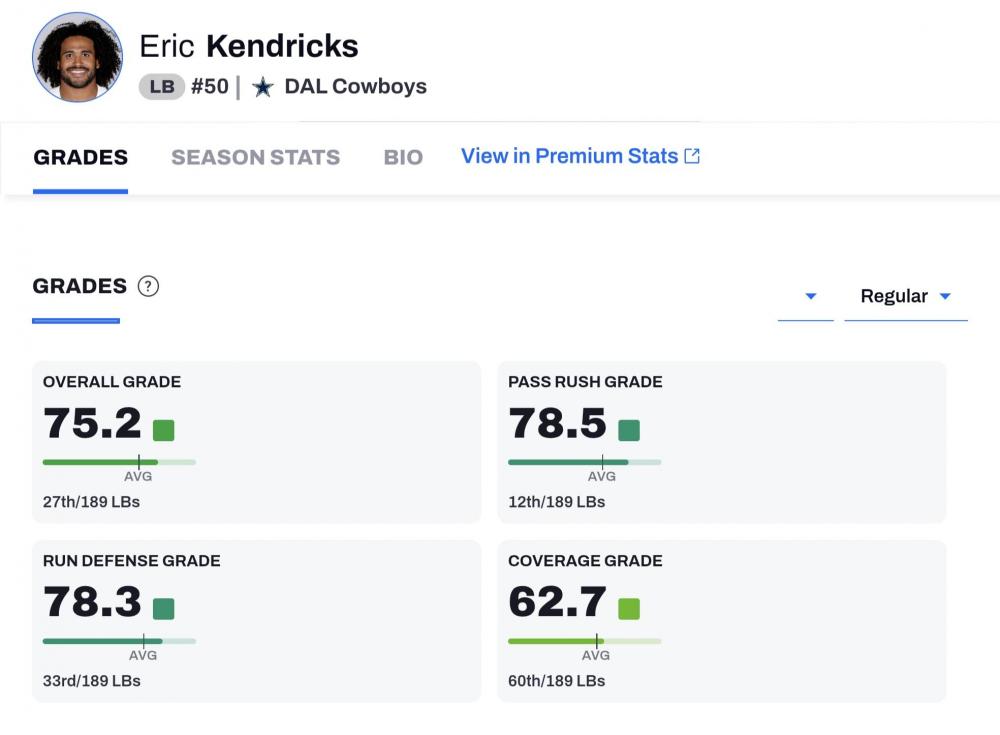Click the LB position badge
Image resolution: width=1000 pixels, height=735 pixels.
click(x=162, y=87)
